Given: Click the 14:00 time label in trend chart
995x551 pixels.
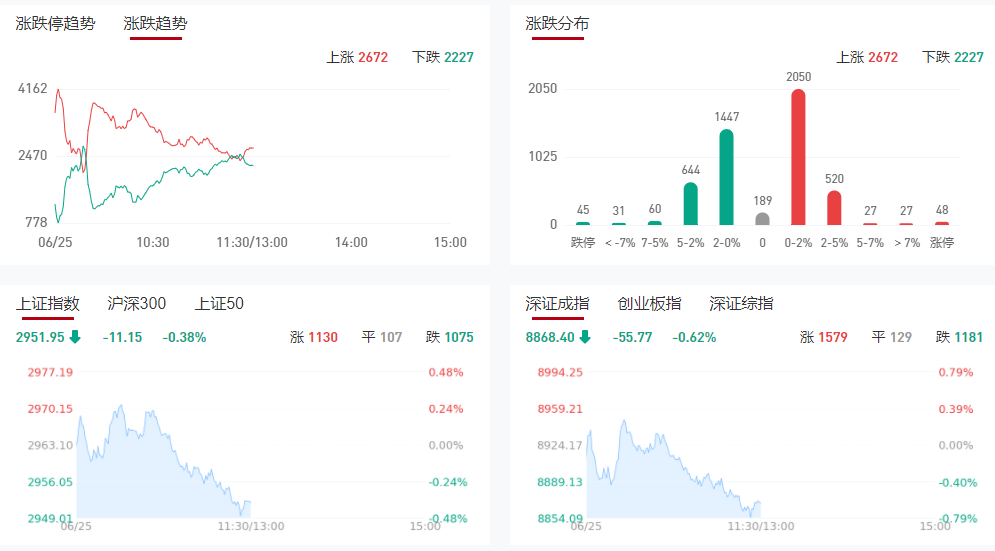Looking at the screenshot, I should 351,242.
